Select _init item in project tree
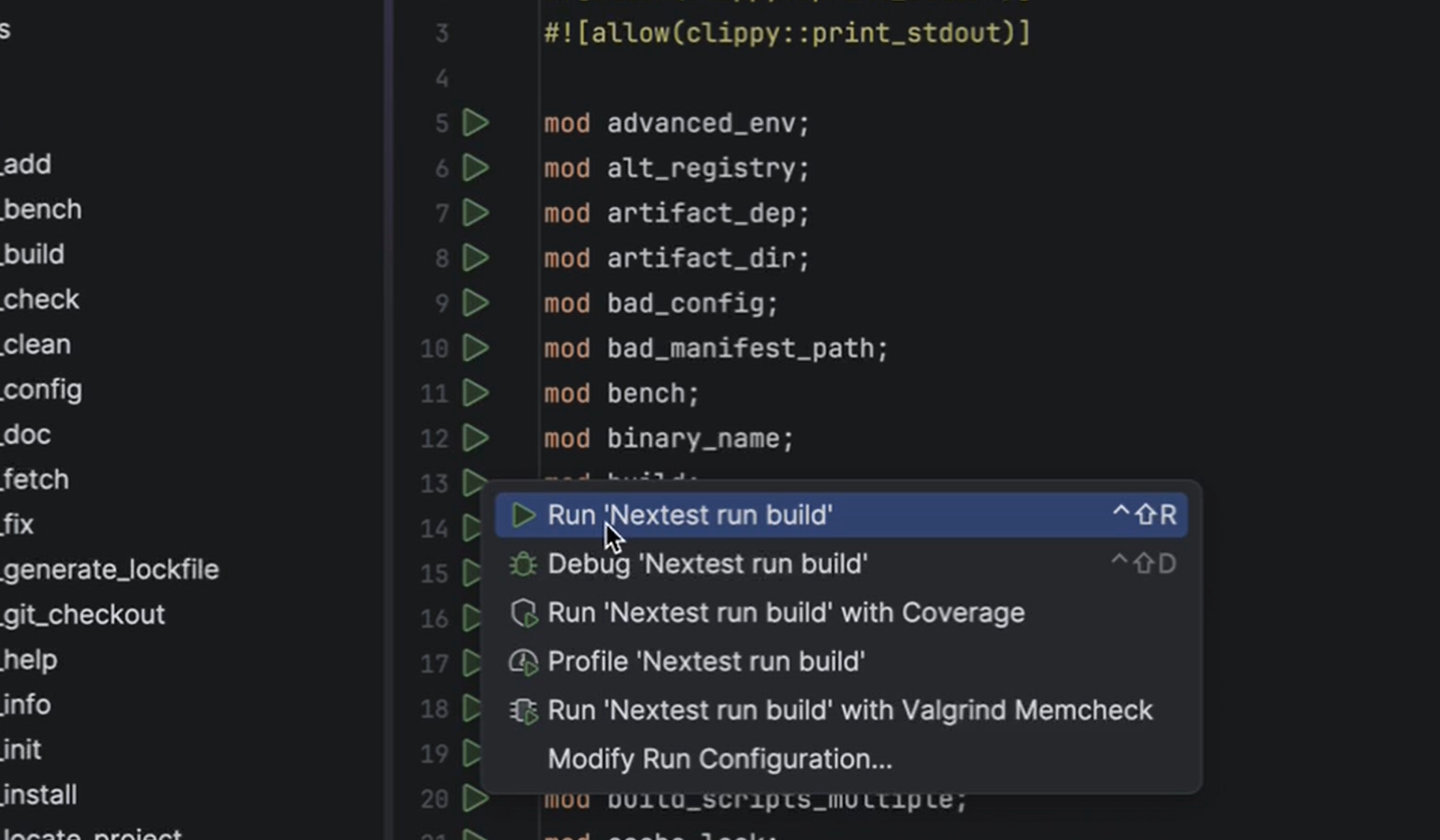The width and height of the screenshot is (1440, 840). click(x=21, y=750)
